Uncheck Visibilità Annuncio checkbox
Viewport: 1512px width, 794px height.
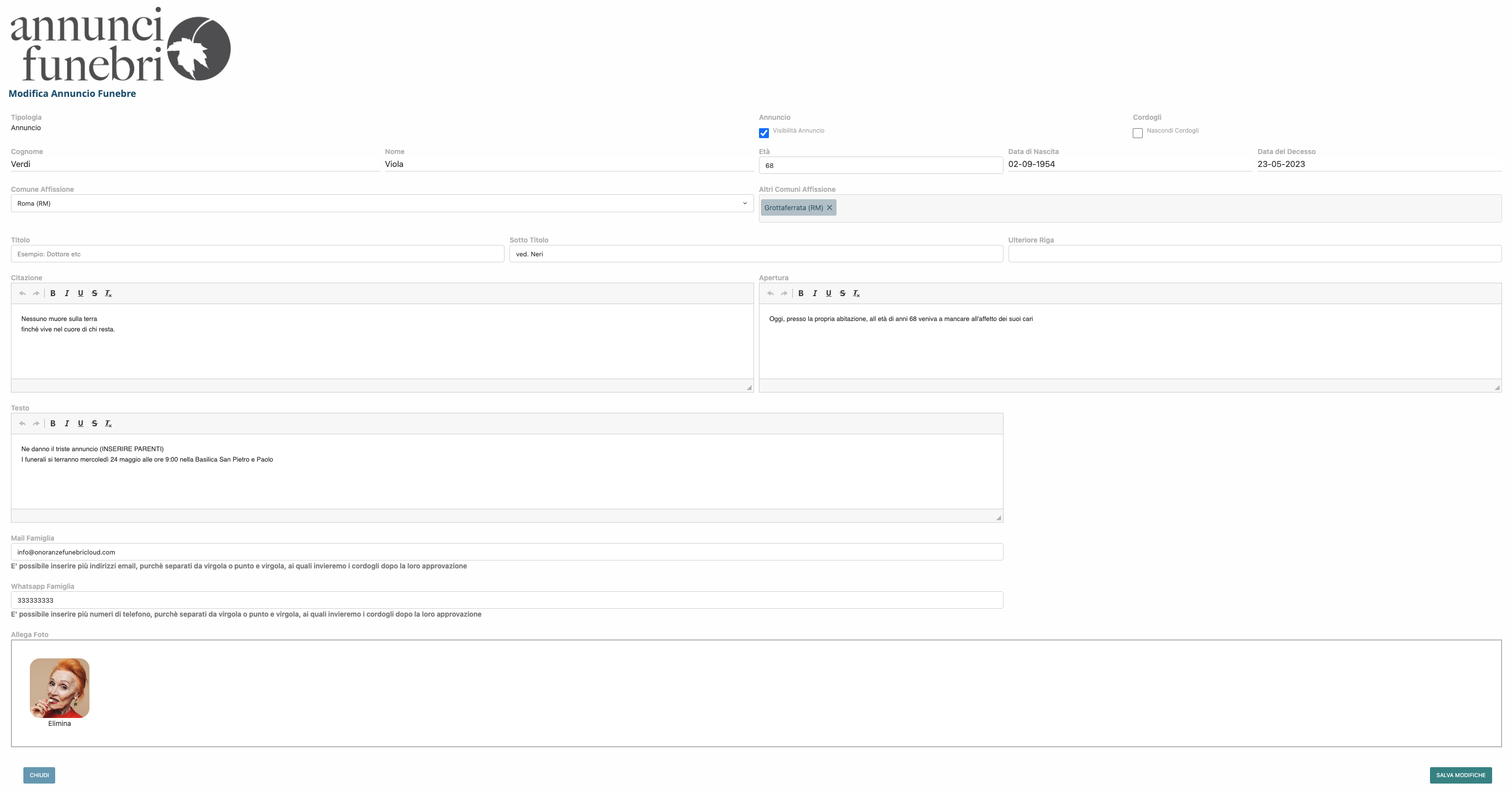[763, 133]
